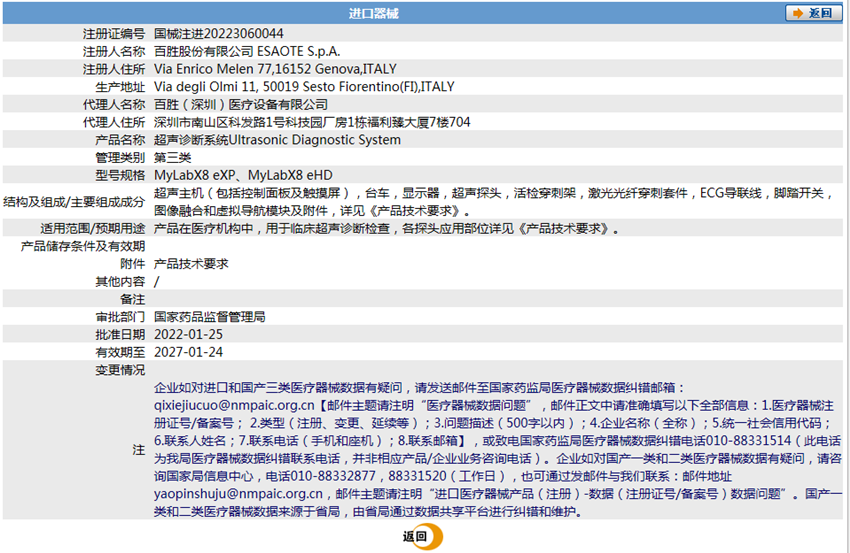Screen dimensions: 850x553
Task: Select approval date 2022-01-25
Action: 188,335
